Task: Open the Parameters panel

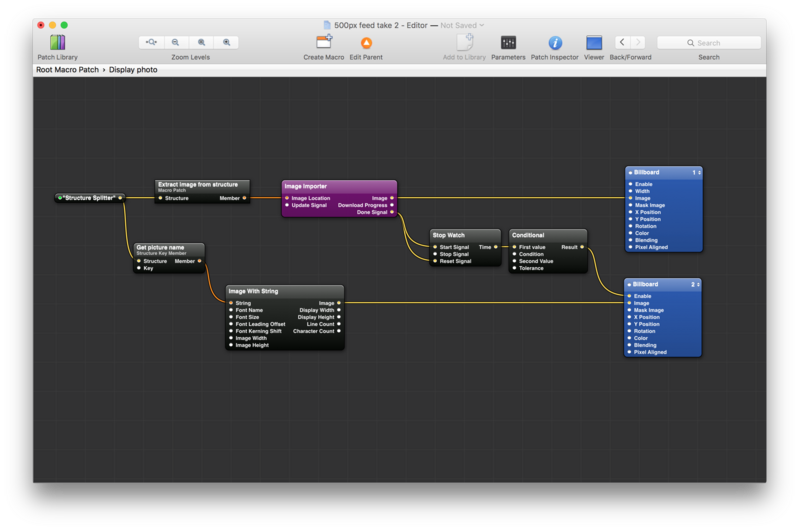Action: click(x=508, y=42)
